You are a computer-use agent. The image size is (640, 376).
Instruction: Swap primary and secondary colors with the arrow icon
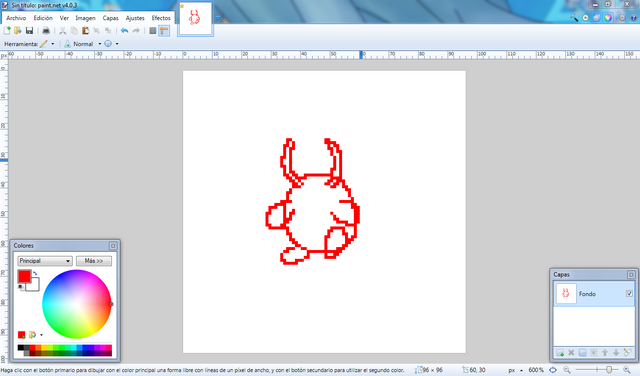[36, 274]
